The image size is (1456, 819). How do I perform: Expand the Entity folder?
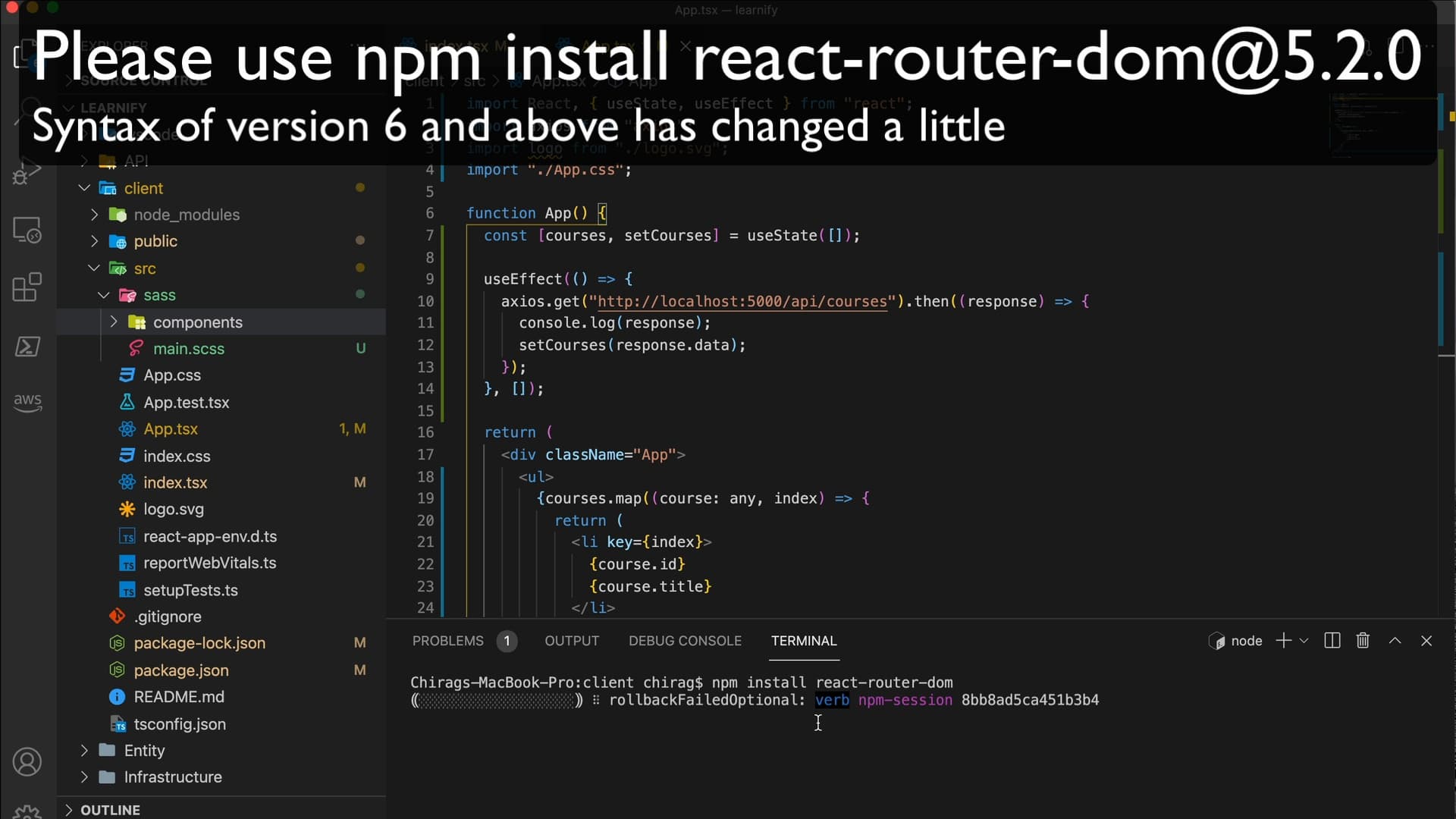click(84, 750)
